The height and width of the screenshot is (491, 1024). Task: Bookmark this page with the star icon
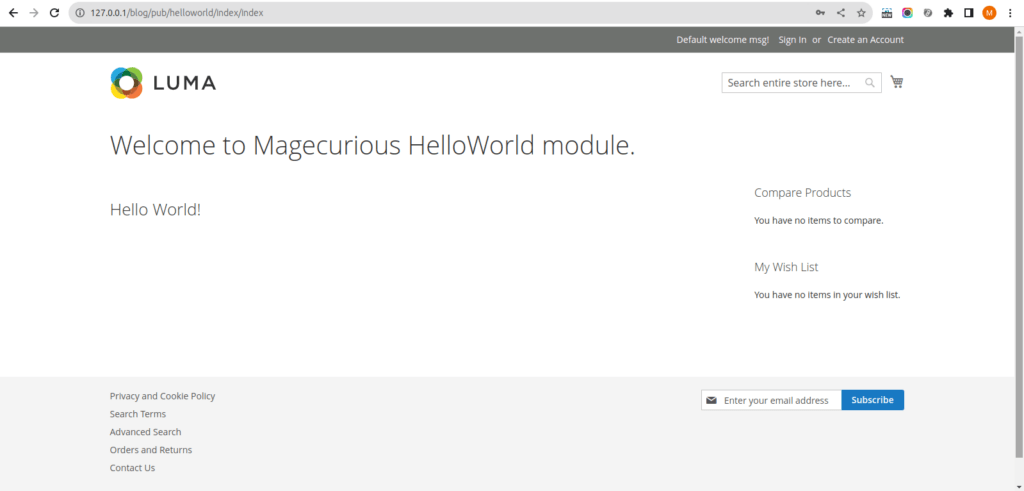(x=861, y=13)
